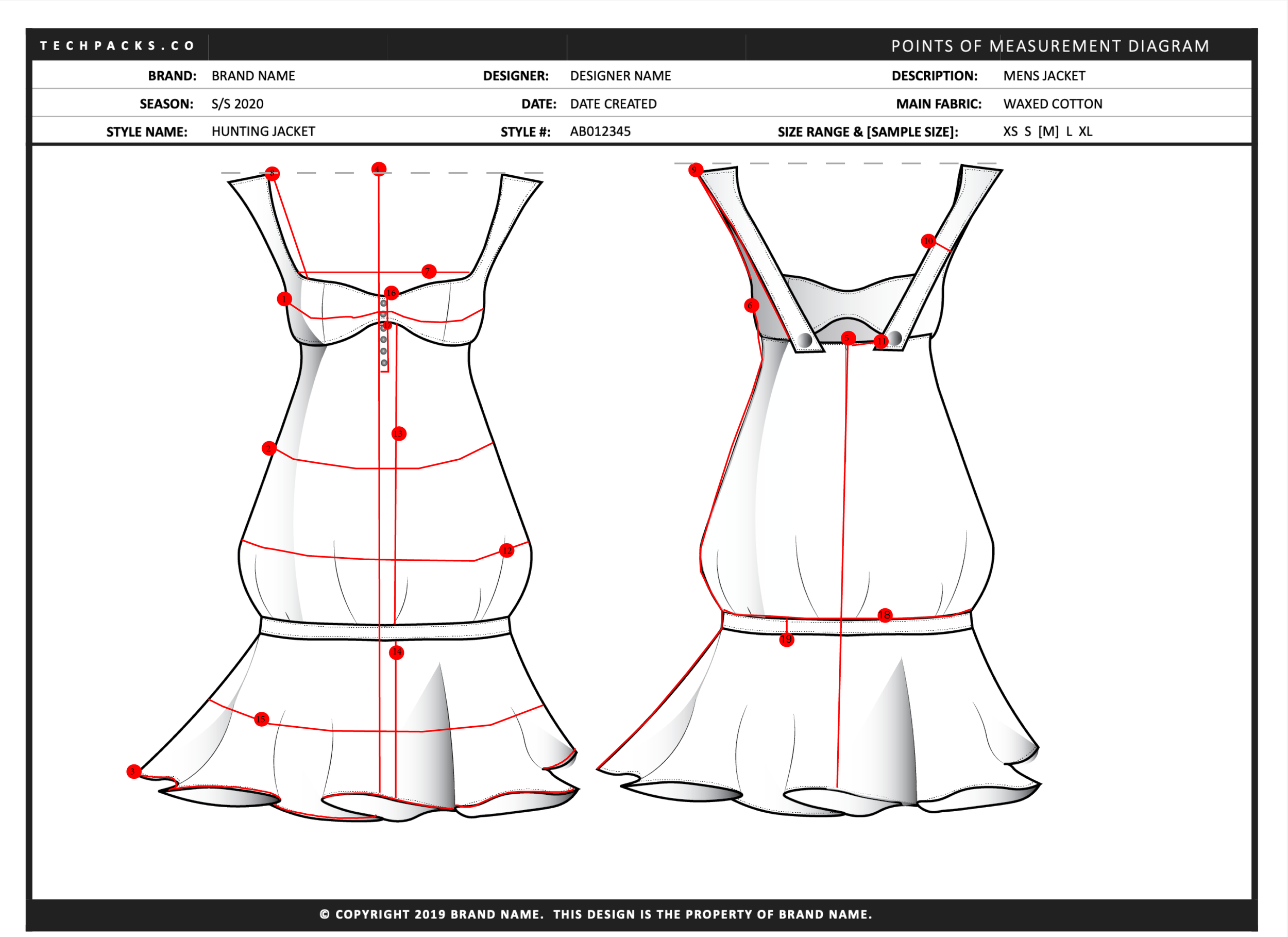1288x937 pixels.
Task: Click measurement marker 12 on right side
Action: coord(506,550)
